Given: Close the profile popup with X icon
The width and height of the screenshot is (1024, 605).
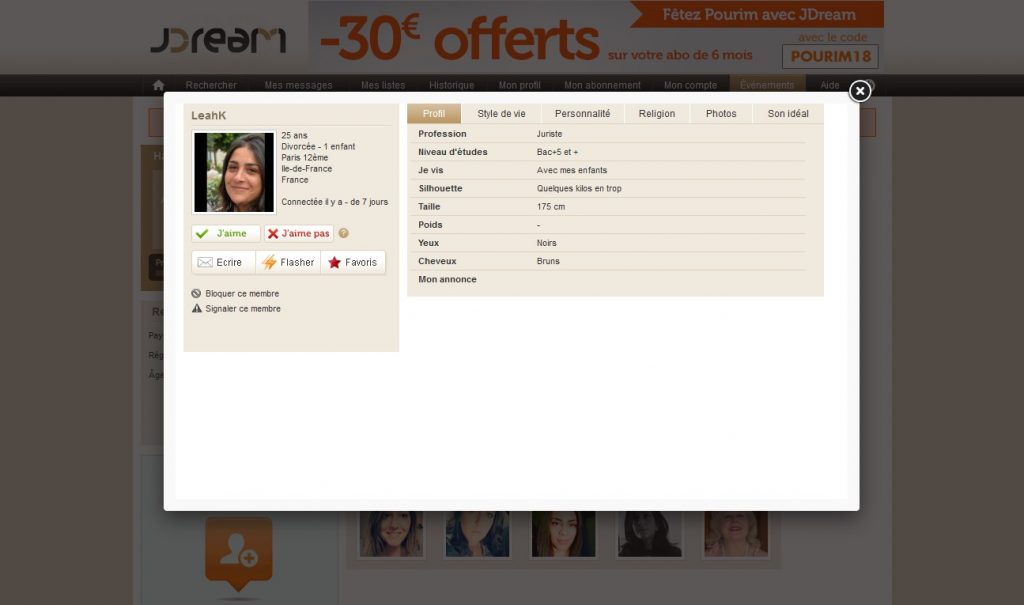Looking at the screenshot, I should (859, 91).
